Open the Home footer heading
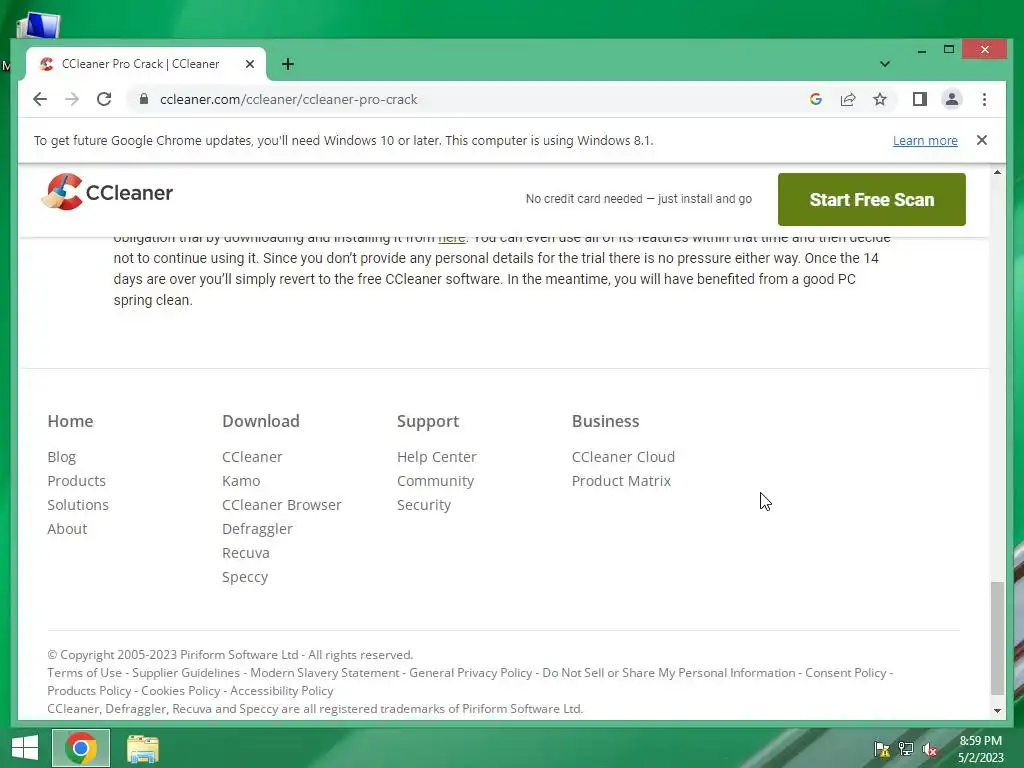Image resolution: width=1024 pixels, height=768 pixels. [x=70, y=421]
